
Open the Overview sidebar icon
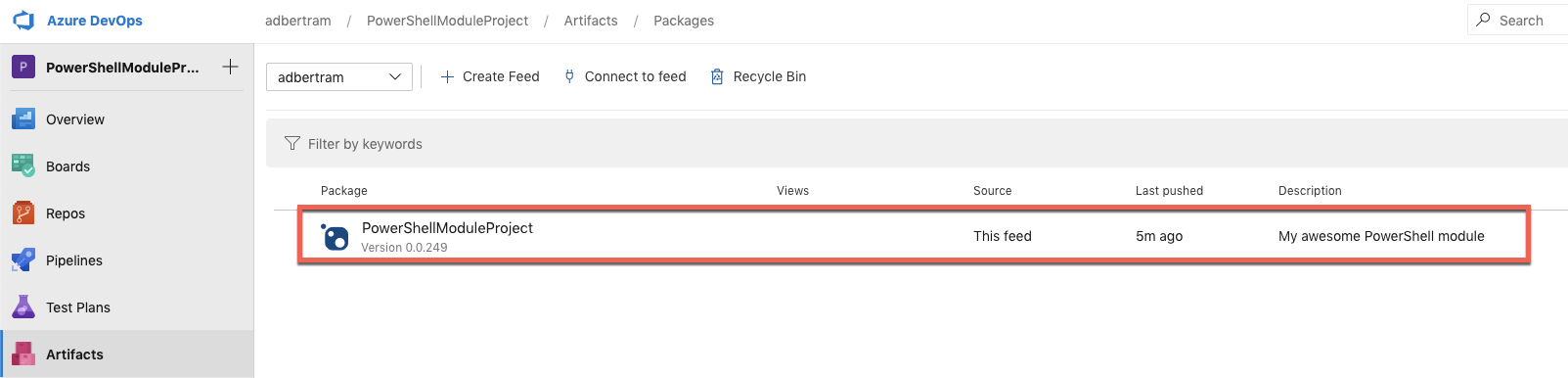click(23, 119)
